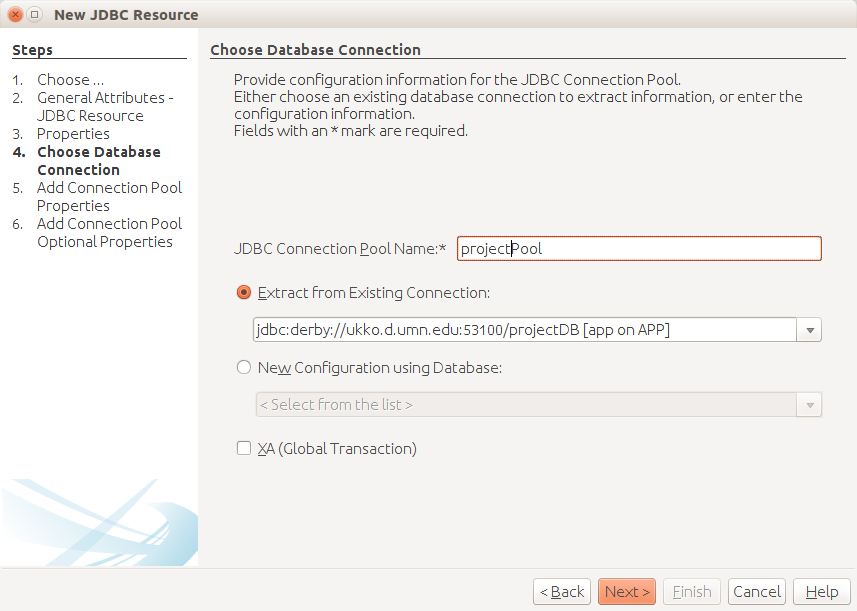
Task: Cancel the JDBC resource wizard
Action: coord(756,591)
